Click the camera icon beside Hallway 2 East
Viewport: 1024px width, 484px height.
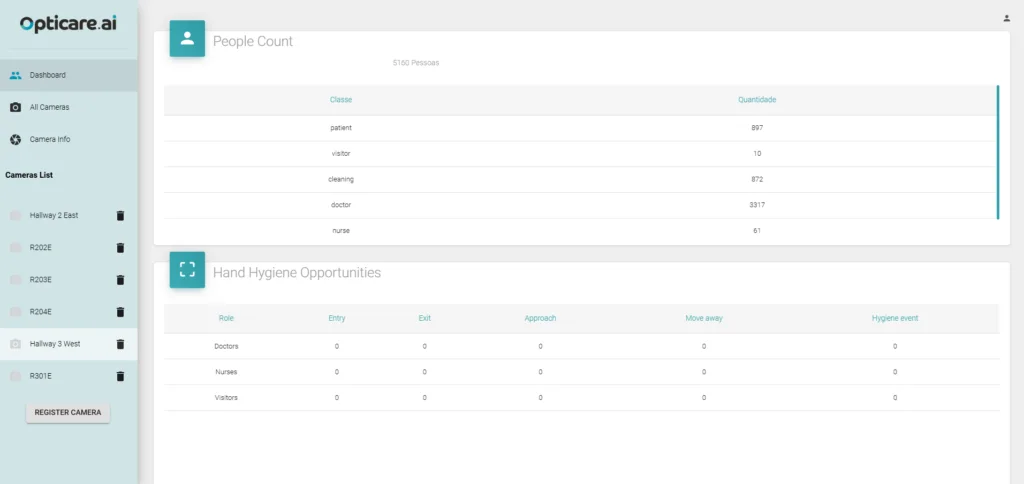(x=16, y=216)
